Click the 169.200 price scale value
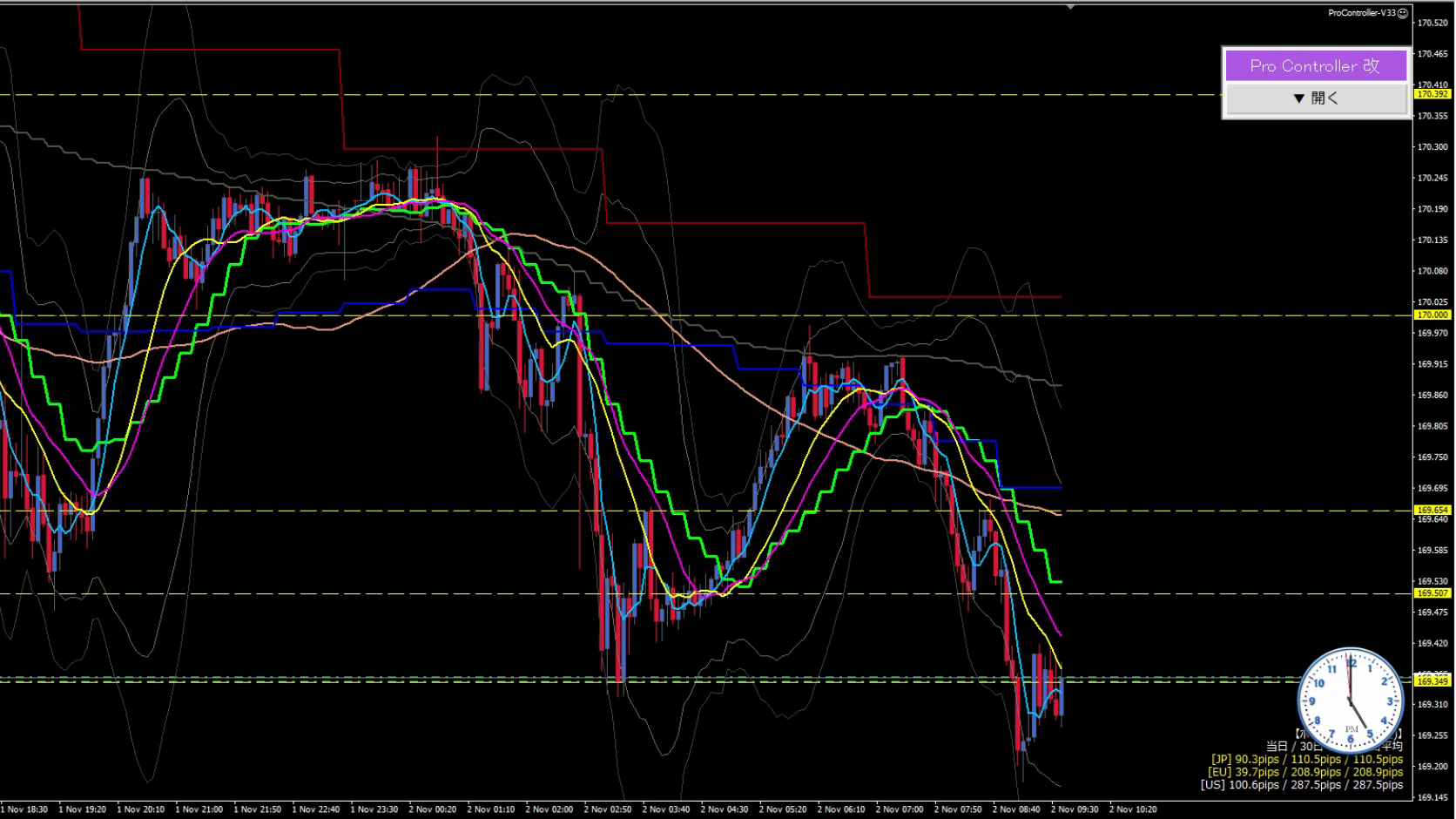Screen dimensions: 1456x819 [1432, 767]
